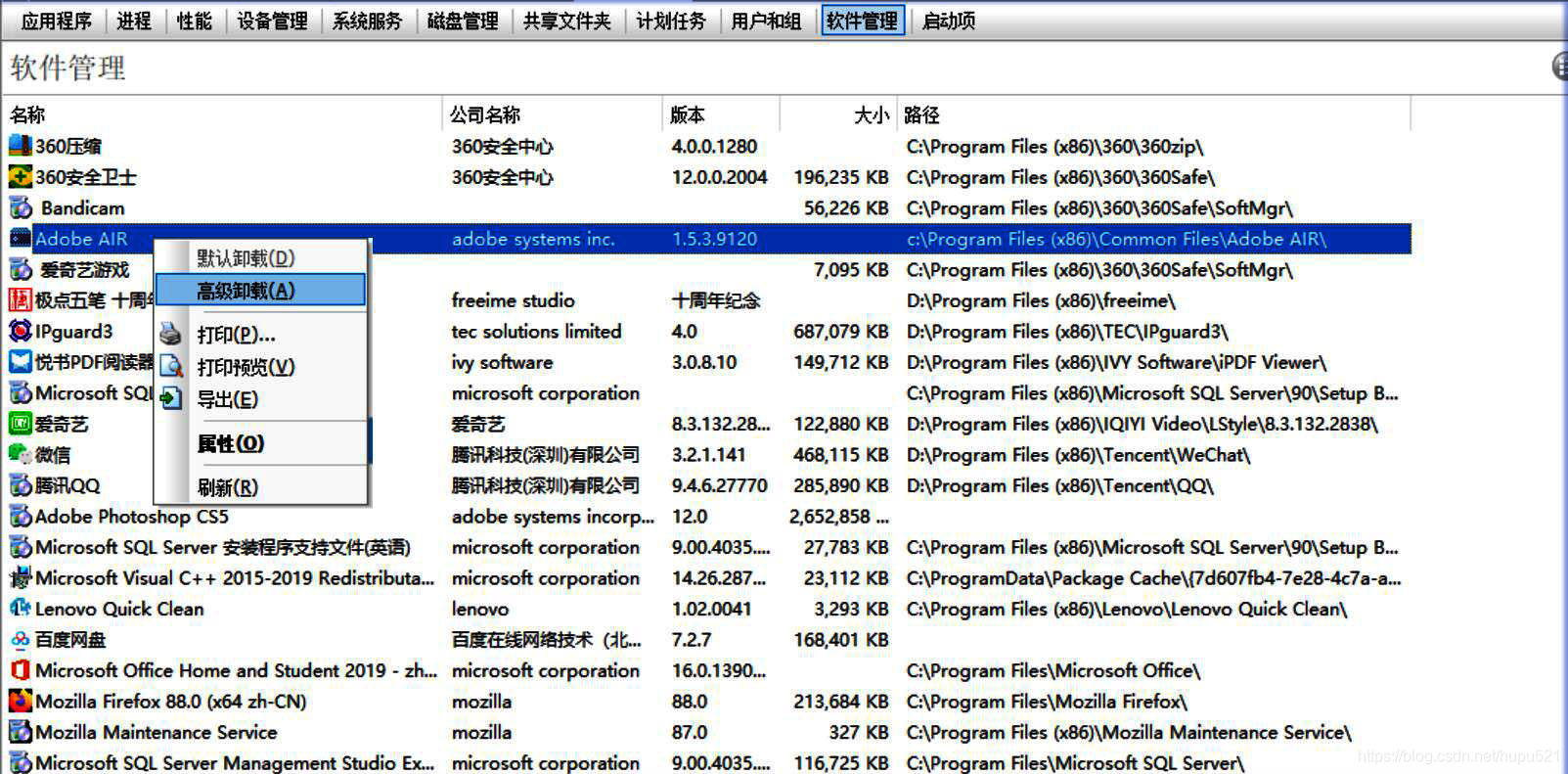Screen dimensions: 1568x774
Task: Switch to the 进程 tab
Action: click(134, 21)
